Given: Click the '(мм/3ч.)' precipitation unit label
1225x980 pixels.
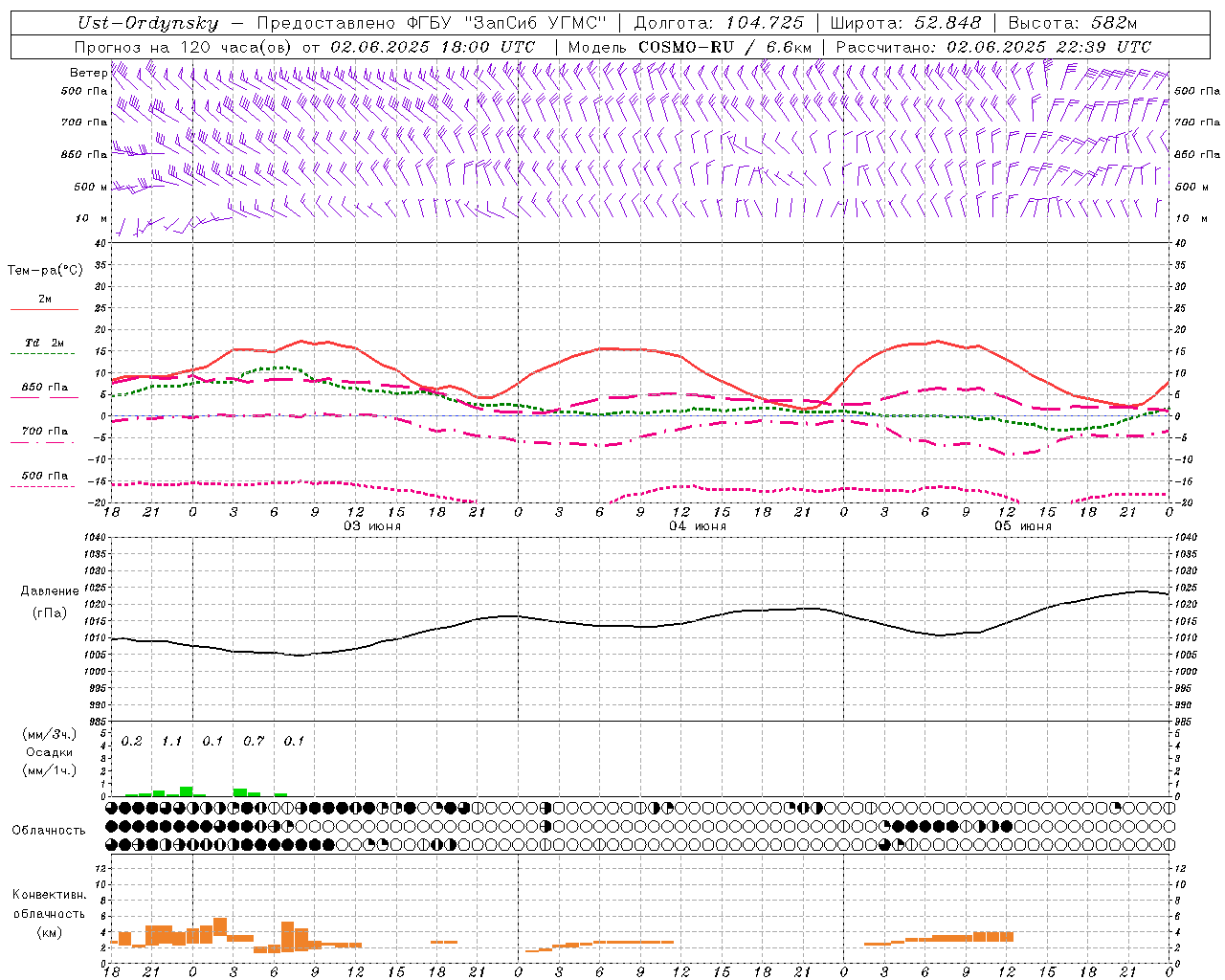Looking at the screenshot, I should pos(49,734).
